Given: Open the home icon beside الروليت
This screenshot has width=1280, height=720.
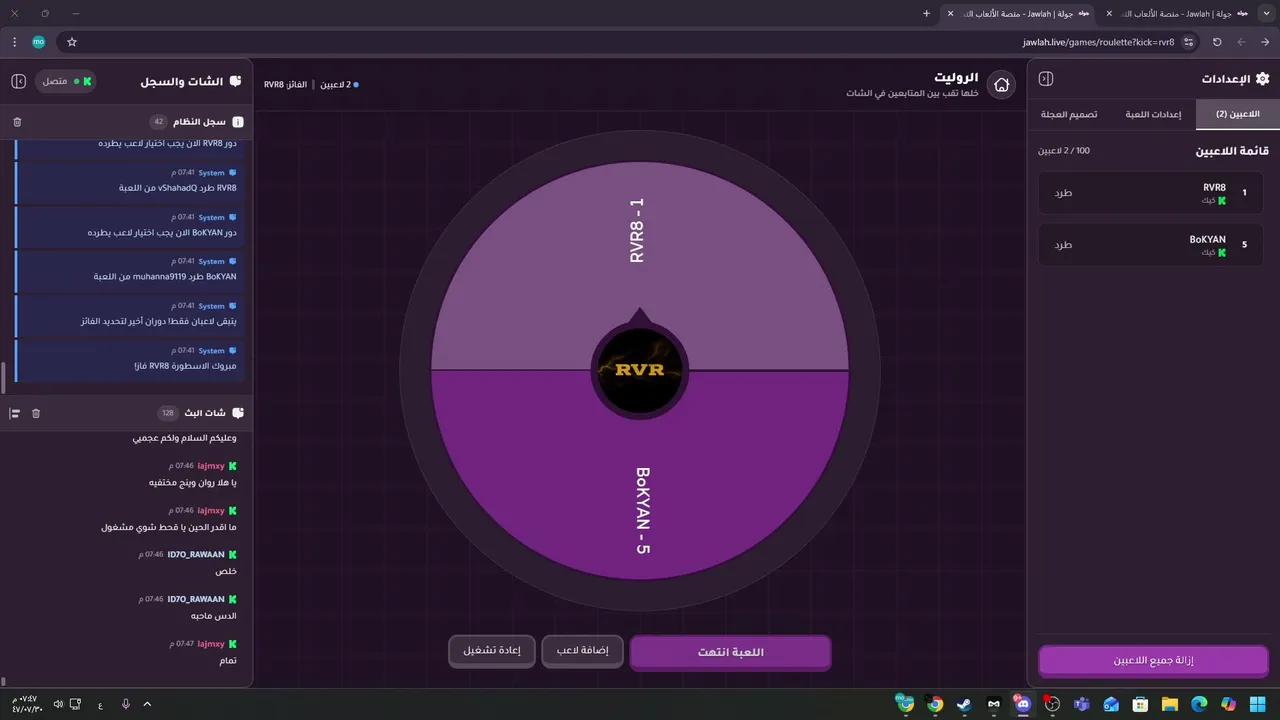Looking at the screenshot, I should point(1001,85).
